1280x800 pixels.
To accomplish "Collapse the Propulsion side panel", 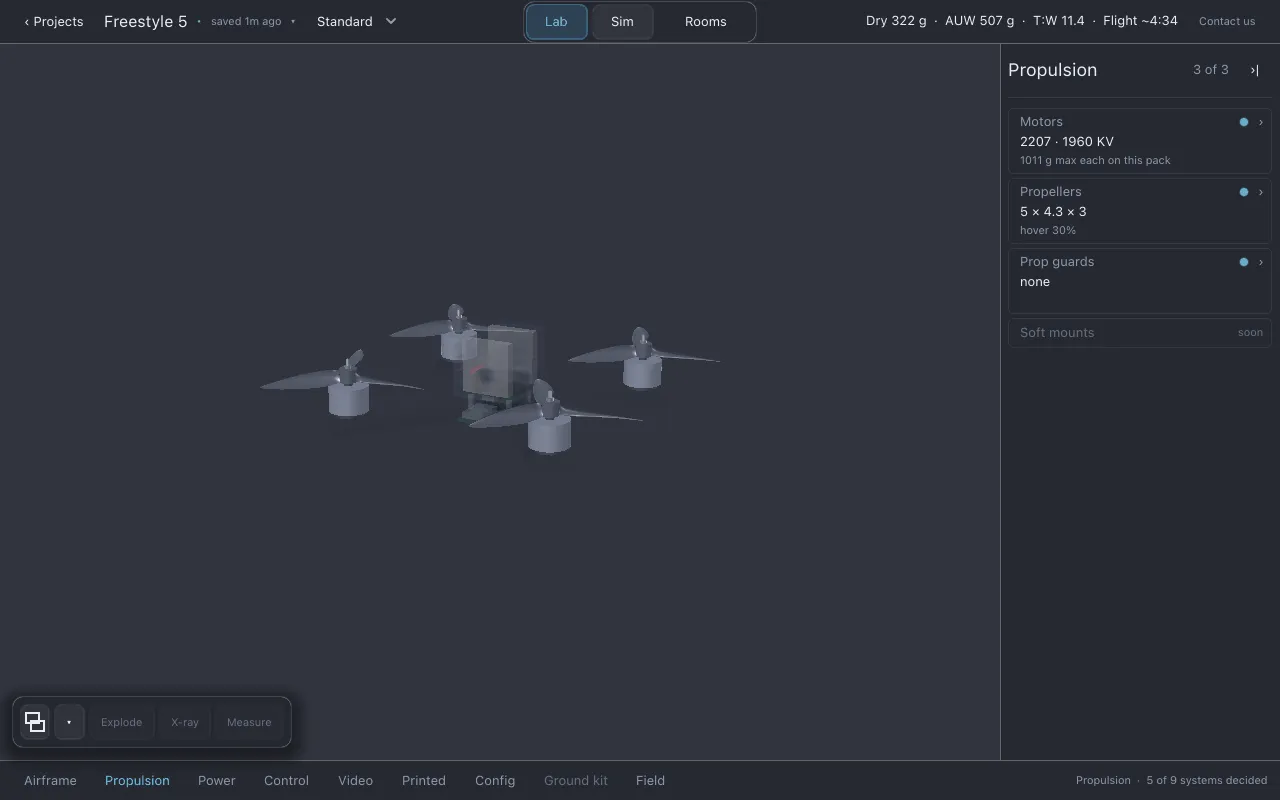I will point(1254,70).
